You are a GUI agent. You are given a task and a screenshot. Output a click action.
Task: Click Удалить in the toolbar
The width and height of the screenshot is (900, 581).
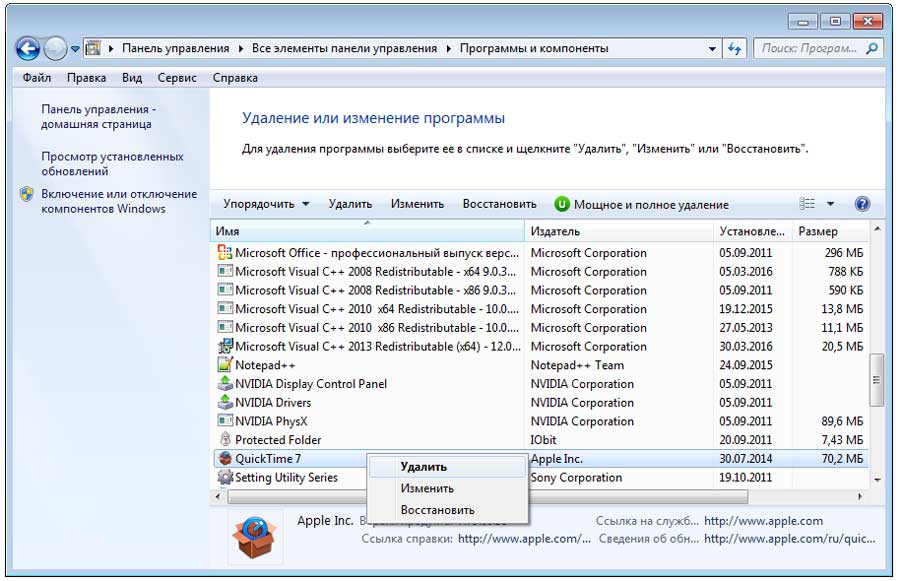pos(350,204)
